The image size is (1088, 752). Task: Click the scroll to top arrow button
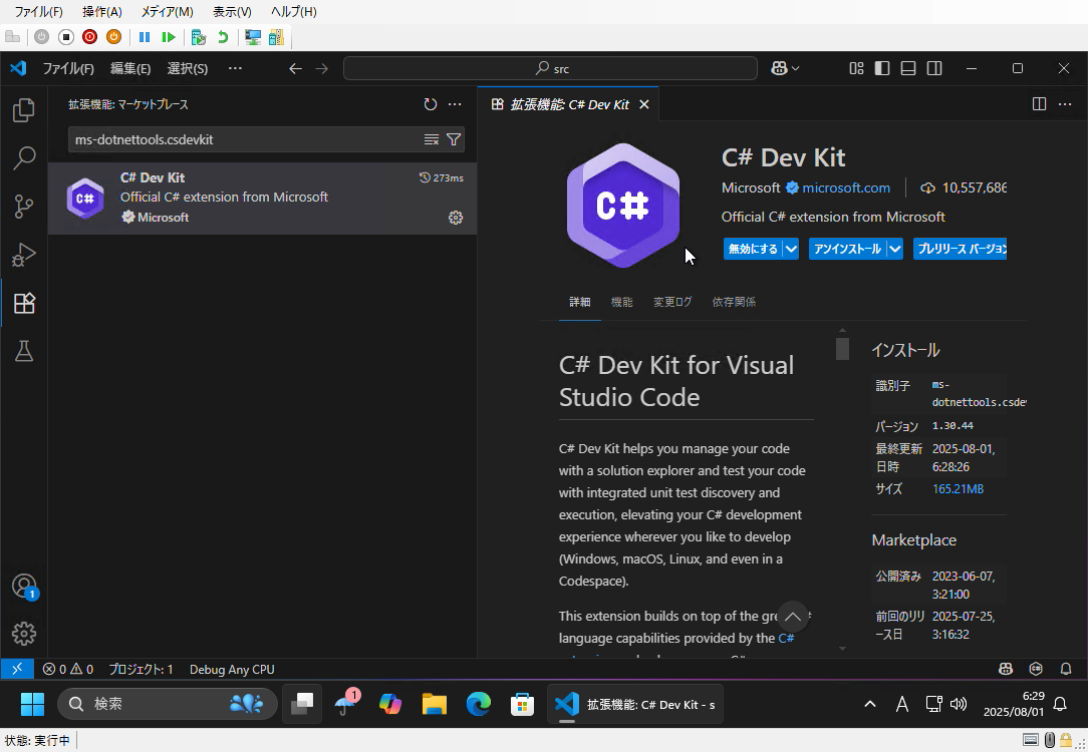[792, 617]
